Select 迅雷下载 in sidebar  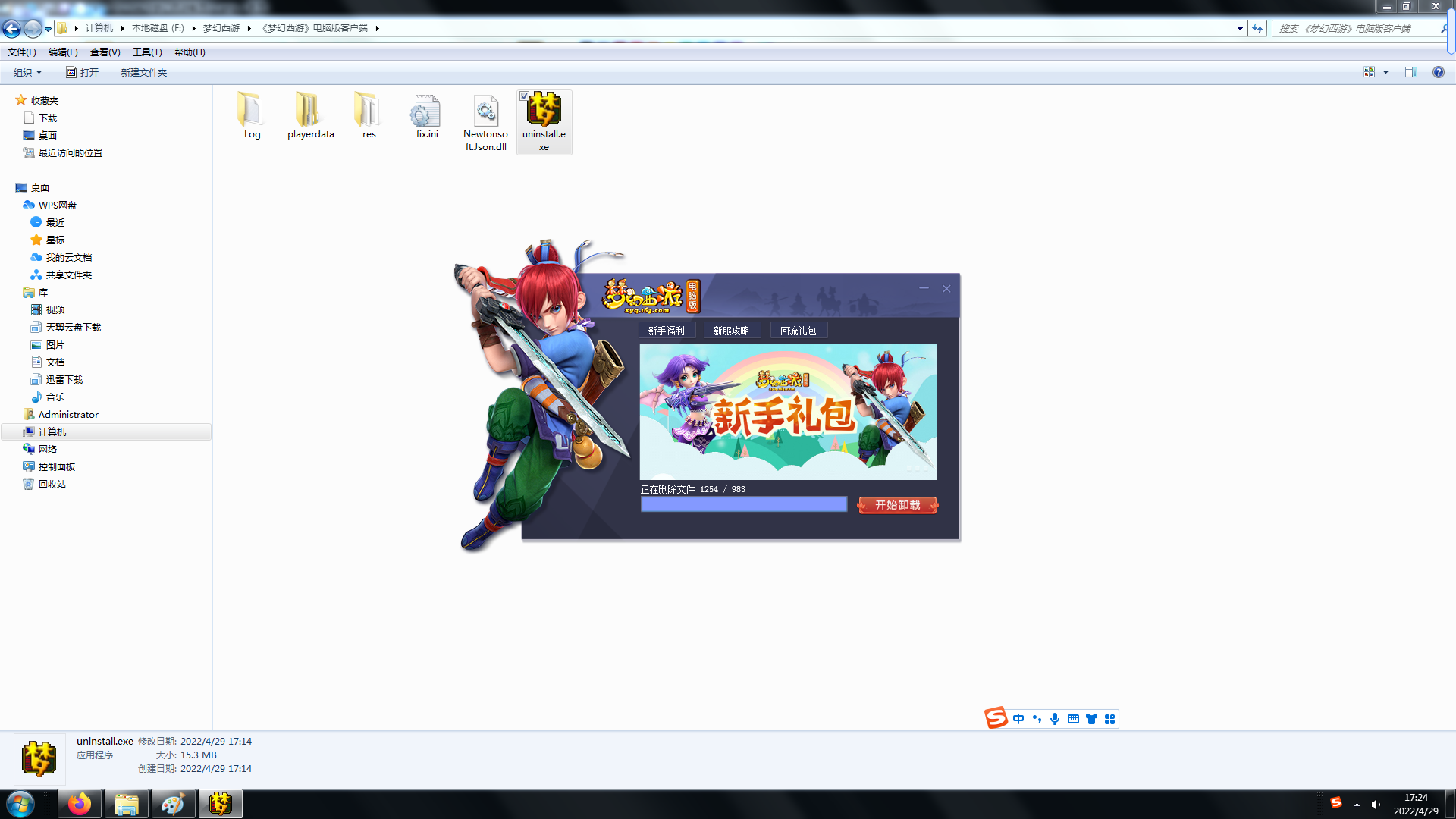[64, 380]
